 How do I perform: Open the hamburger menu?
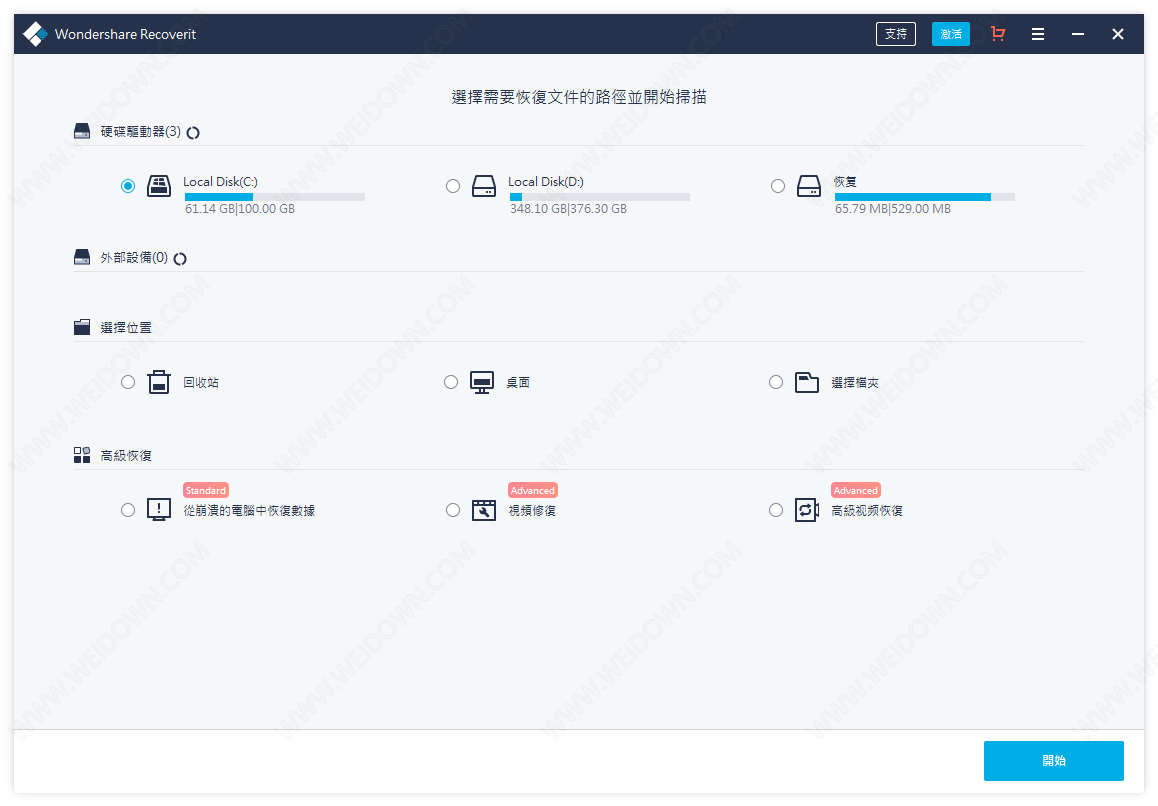coord(1038,34)
